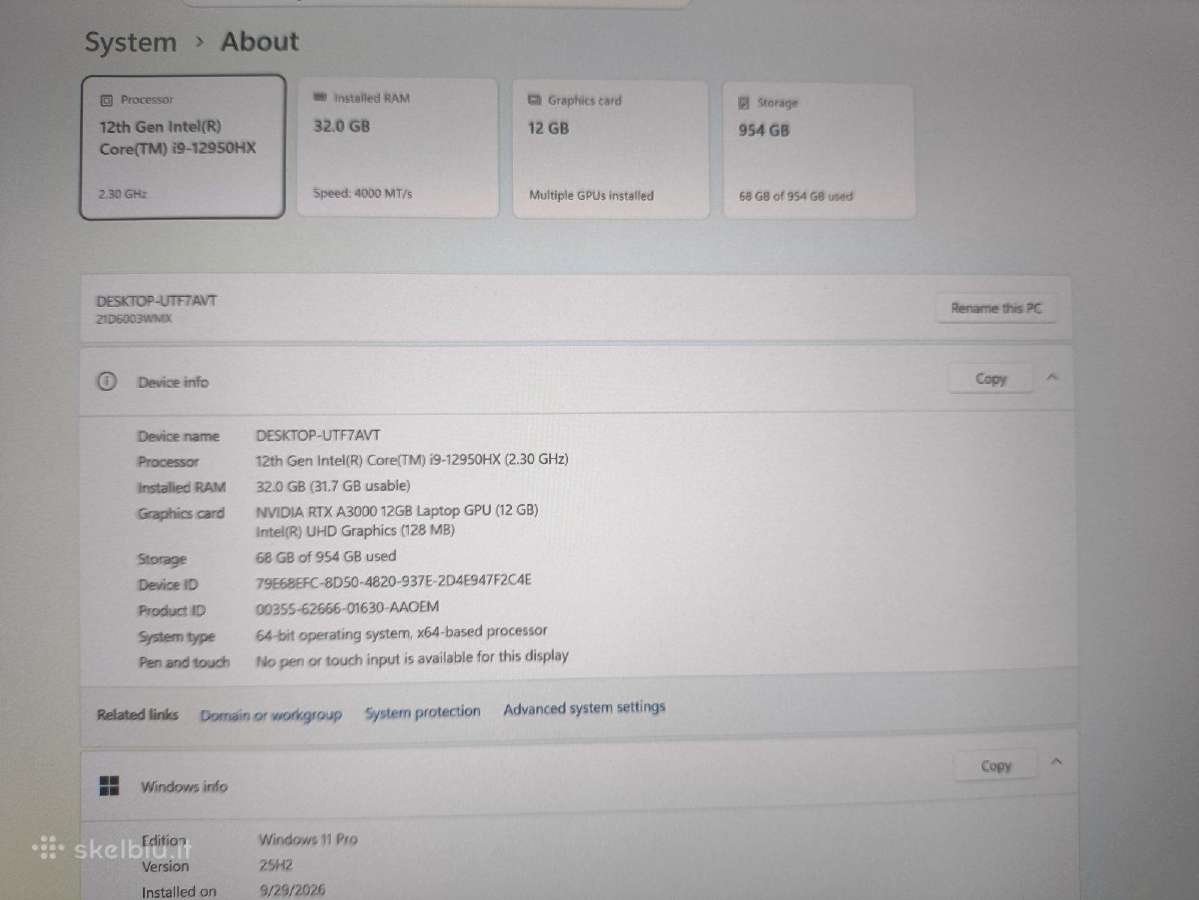Viewport: 1199px width, 900px height.
Task: Open System protection link
Action: [x=422, y=712]
